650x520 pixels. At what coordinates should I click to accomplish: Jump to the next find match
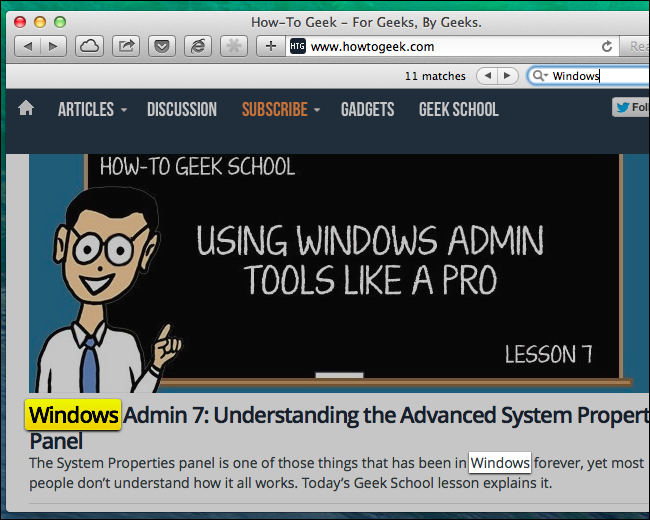click(x=507, y=76)
